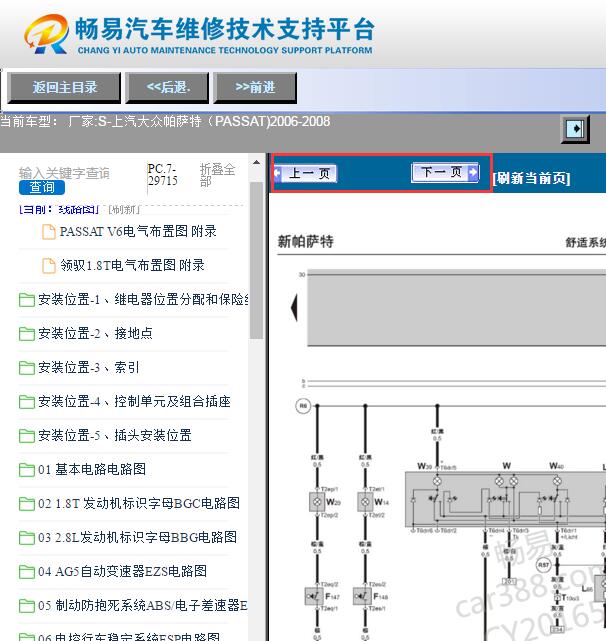The height and width of the screenshot is (641, 606).
Task: Click the PC.7-29715 label
Action: (162, 175)
